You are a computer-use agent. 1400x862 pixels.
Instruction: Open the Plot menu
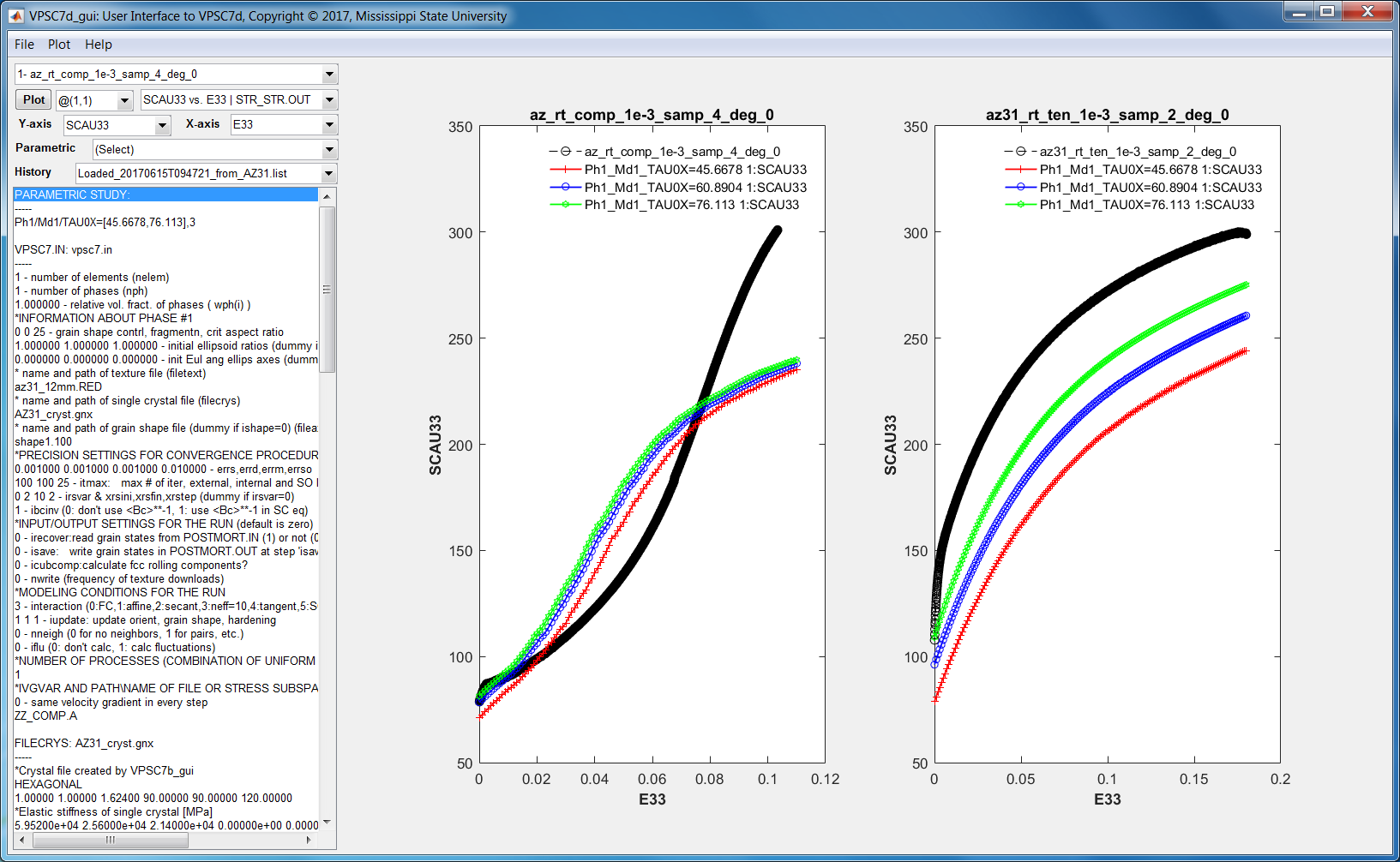(59, 45)
